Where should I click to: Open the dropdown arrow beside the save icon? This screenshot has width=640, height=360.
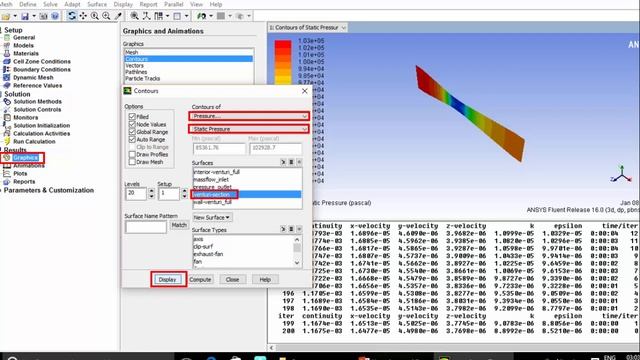pos(34,16)
